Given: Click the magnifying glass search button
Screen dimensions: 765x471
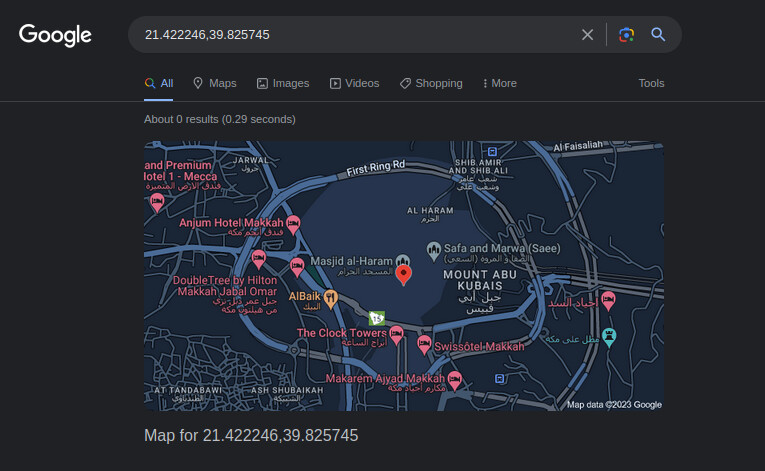Looking at the screenshot, I should click(x=658, y=35).
